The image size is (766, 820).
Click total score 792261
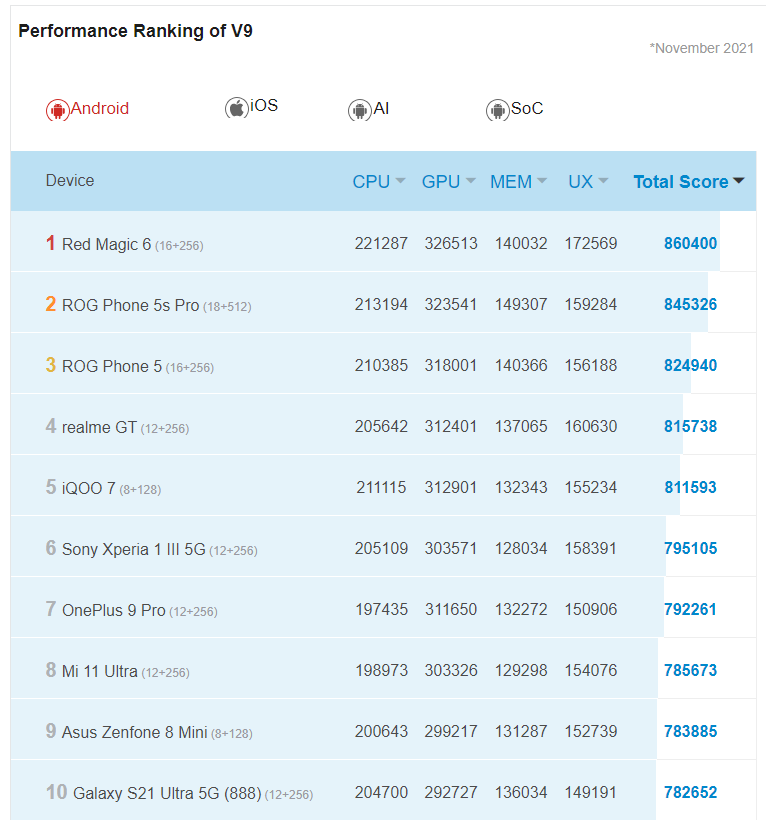point(690,609)
